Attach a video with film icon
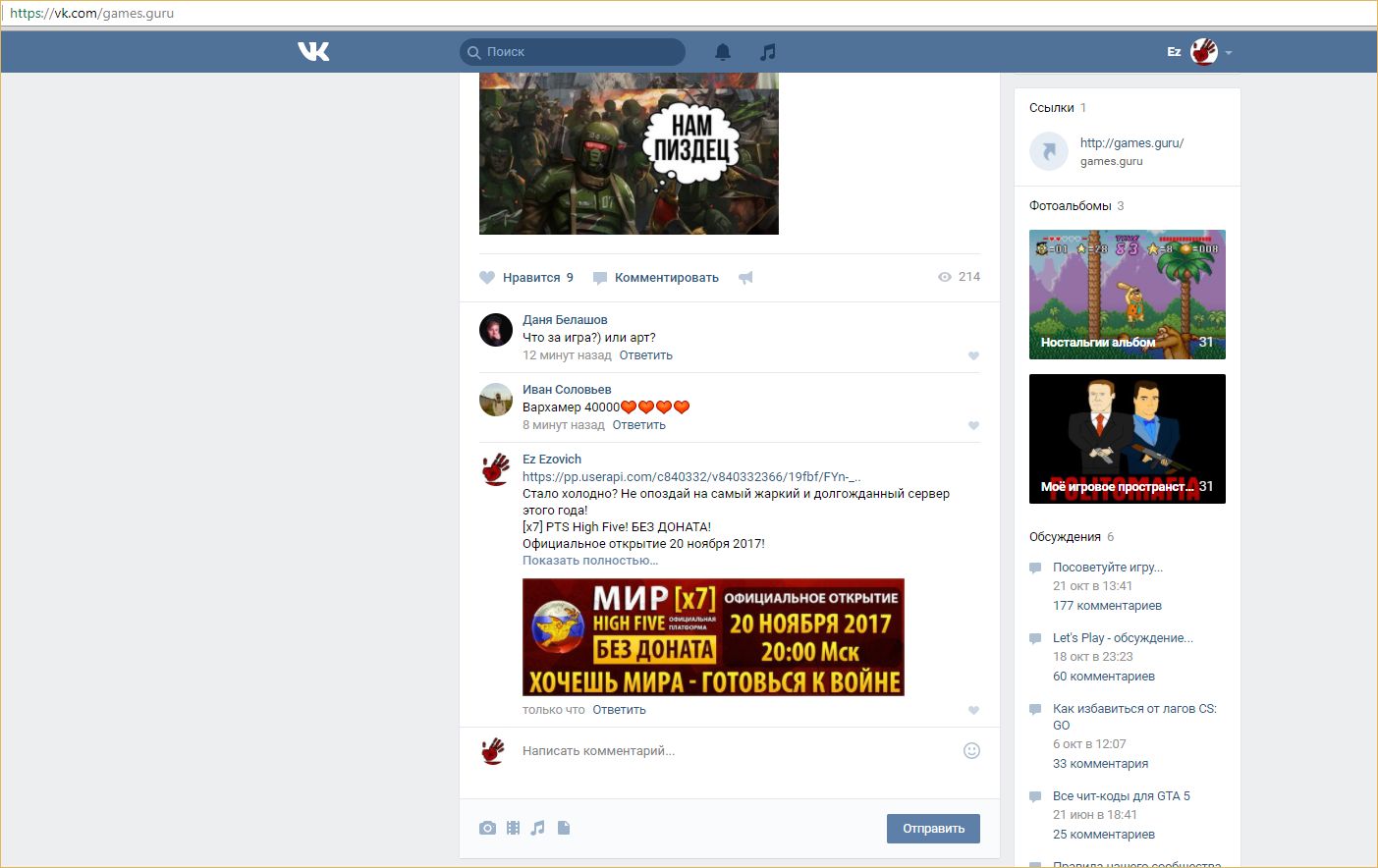This screenshot has height=868, width=1378. (x=513, y=828)
